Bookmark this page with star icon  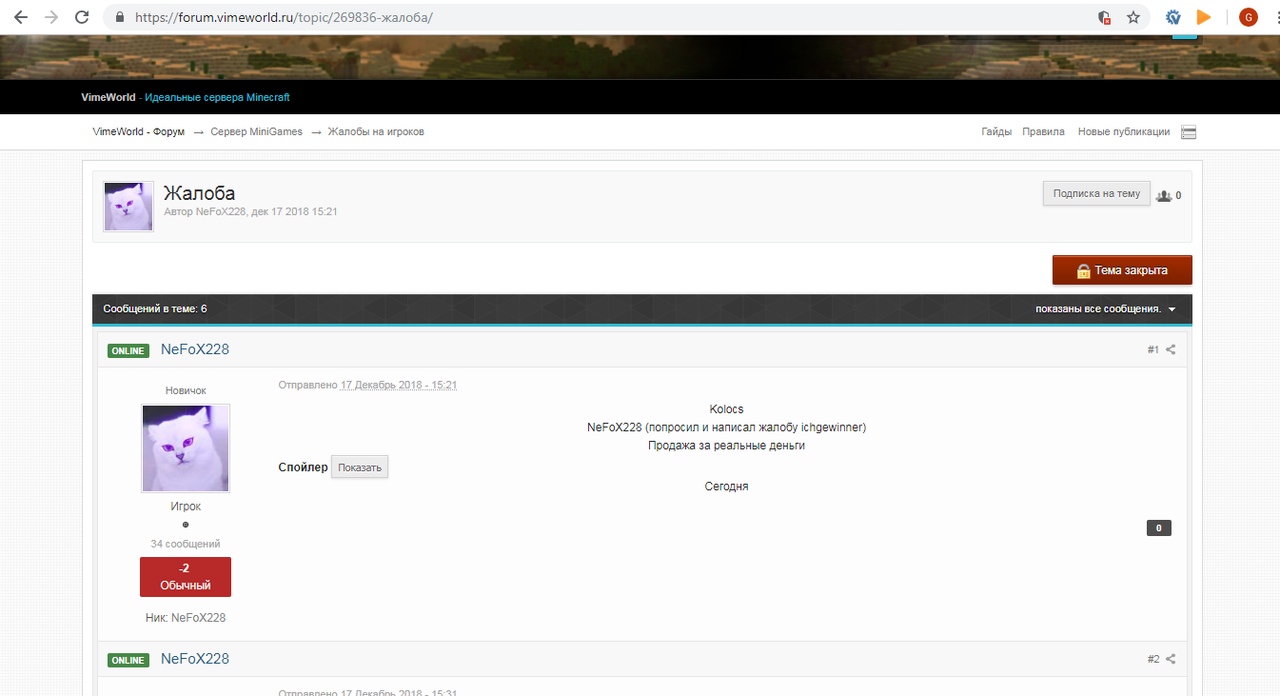point(1133,17)
